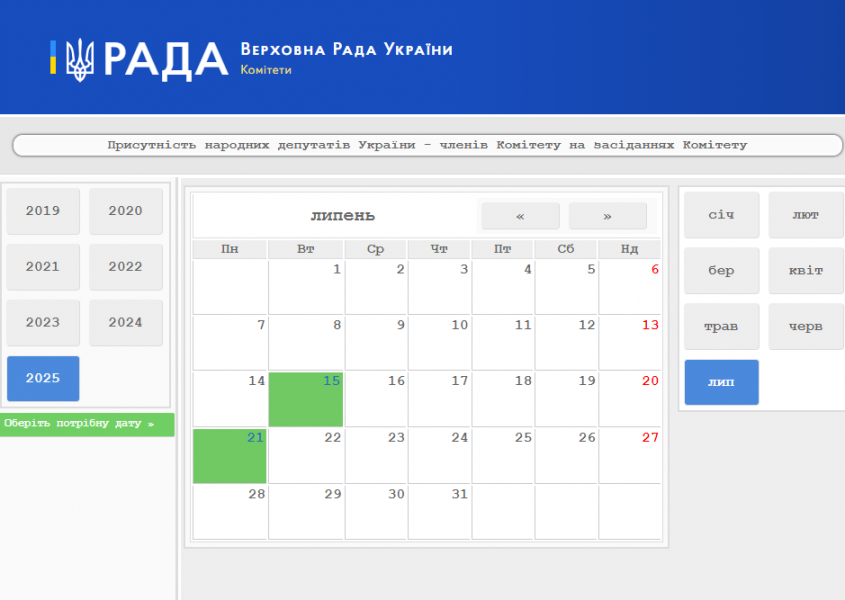Click the Сб weekday header
The width and height of the screenshot is (845, 600).
[566, 249]
